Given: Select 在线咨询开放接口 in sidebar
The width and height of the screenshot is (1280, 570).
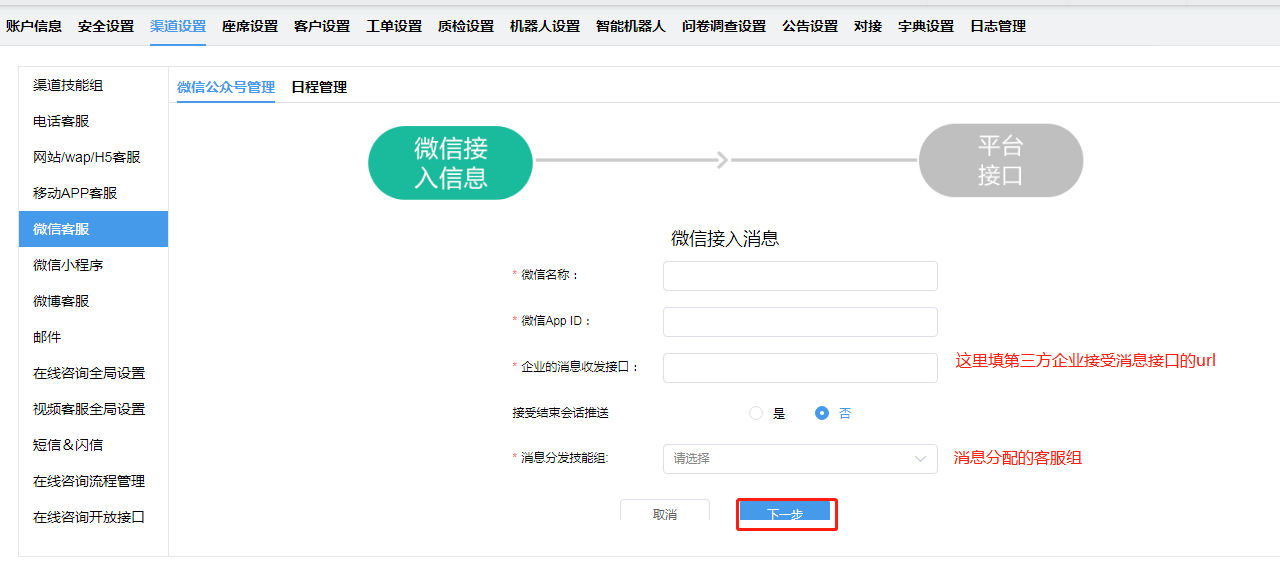Looking at the screenshot, I should (93, 517).
